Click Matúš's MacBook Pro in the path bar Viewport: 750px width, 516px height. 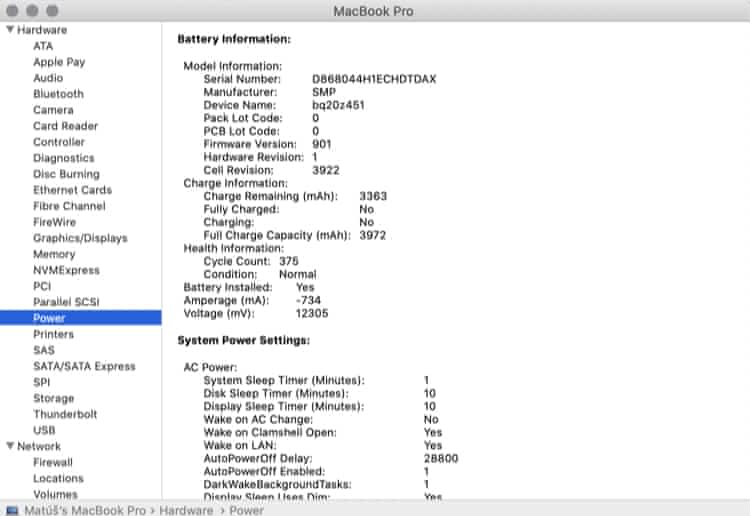85,510
